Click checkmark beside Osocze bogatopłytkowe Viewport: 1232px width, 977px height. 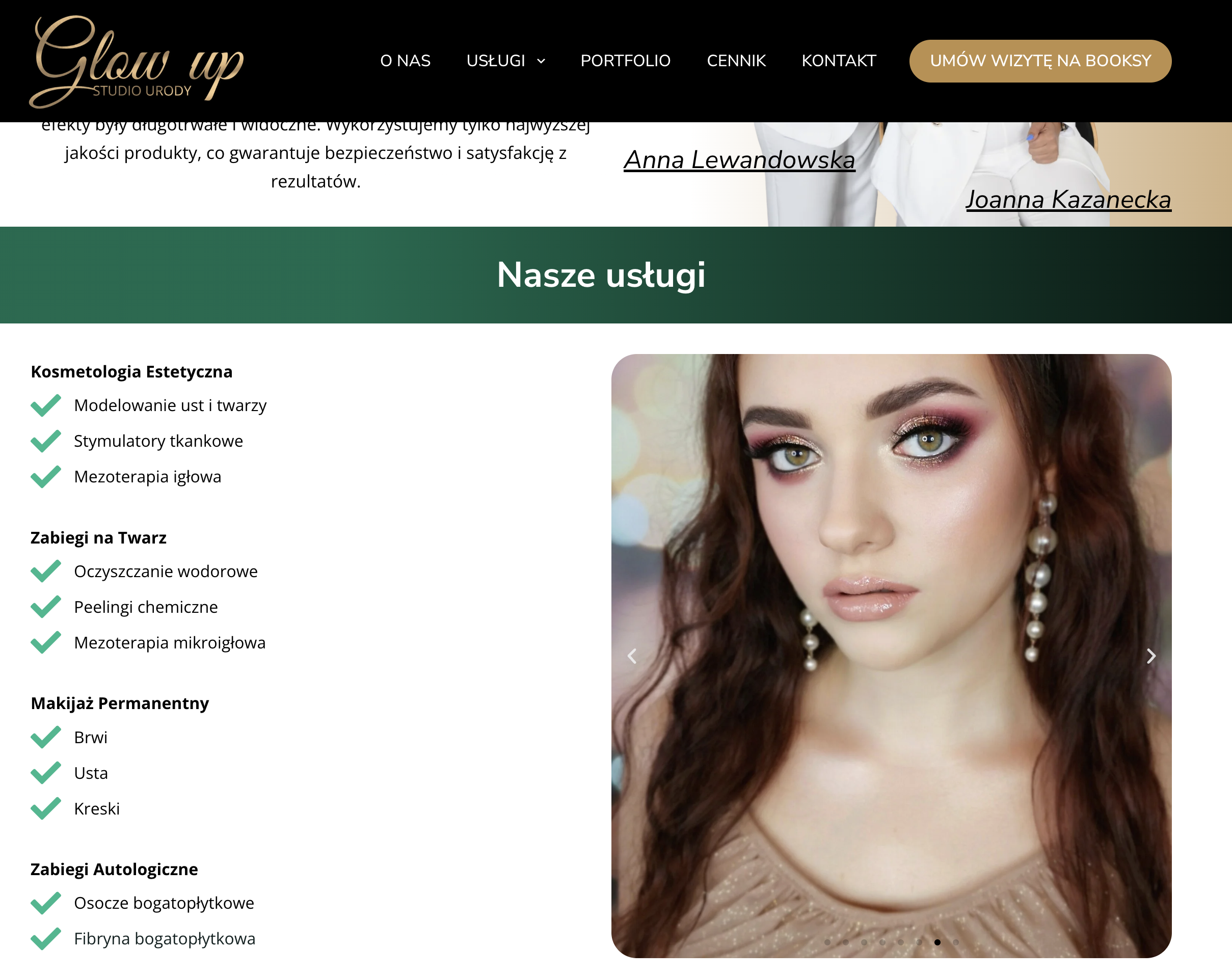[x=46, y=903]
